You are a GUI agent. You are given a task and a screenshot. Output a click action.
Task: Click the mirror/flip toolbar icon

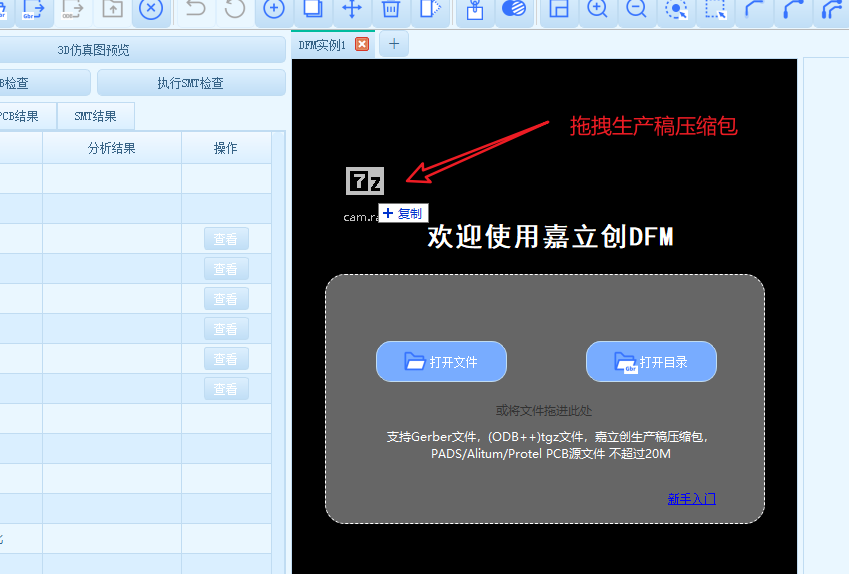(430, 9)
